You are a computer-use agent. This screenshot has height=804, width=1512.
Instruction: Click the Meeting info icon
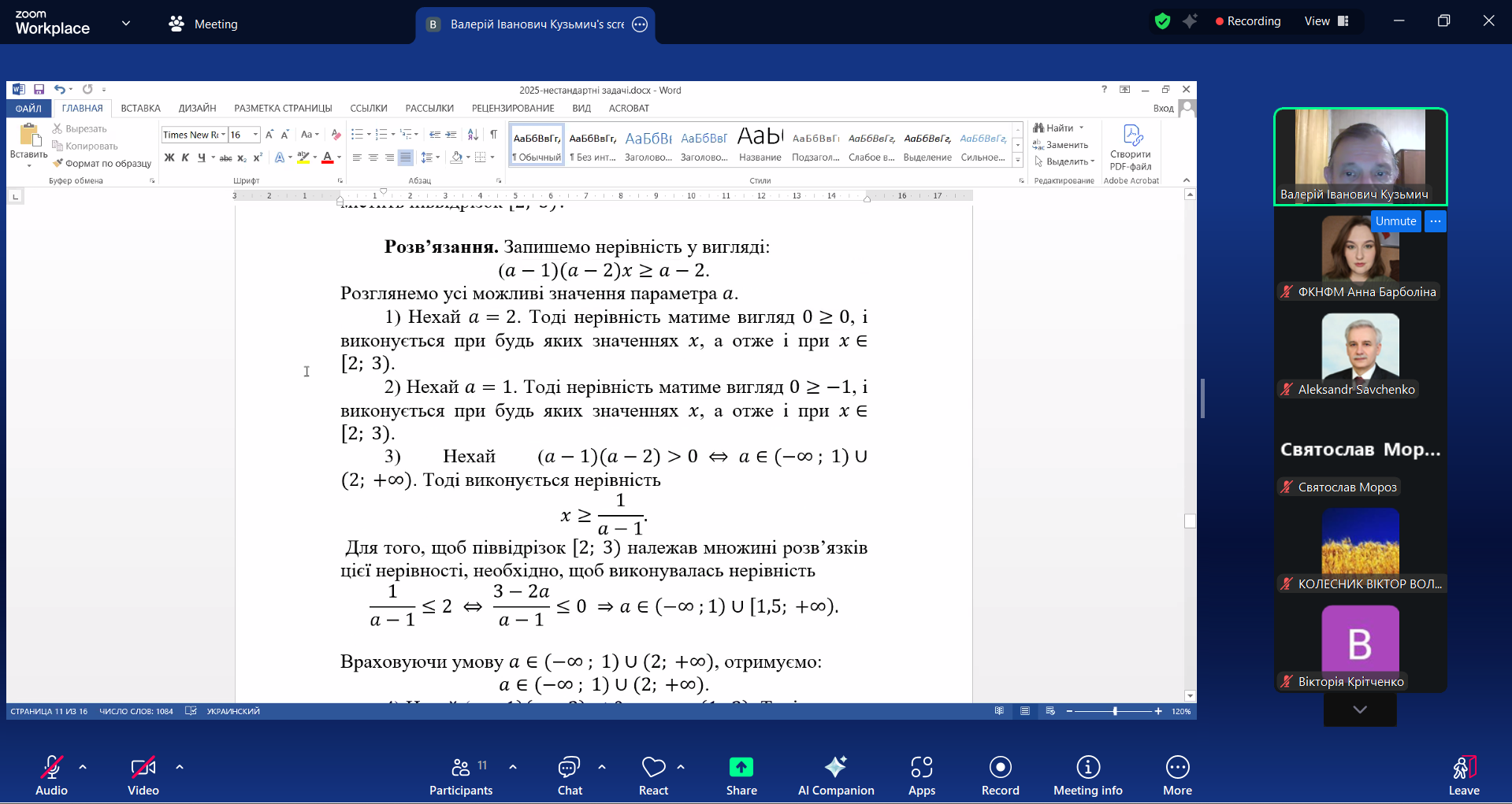(1087, 768)
